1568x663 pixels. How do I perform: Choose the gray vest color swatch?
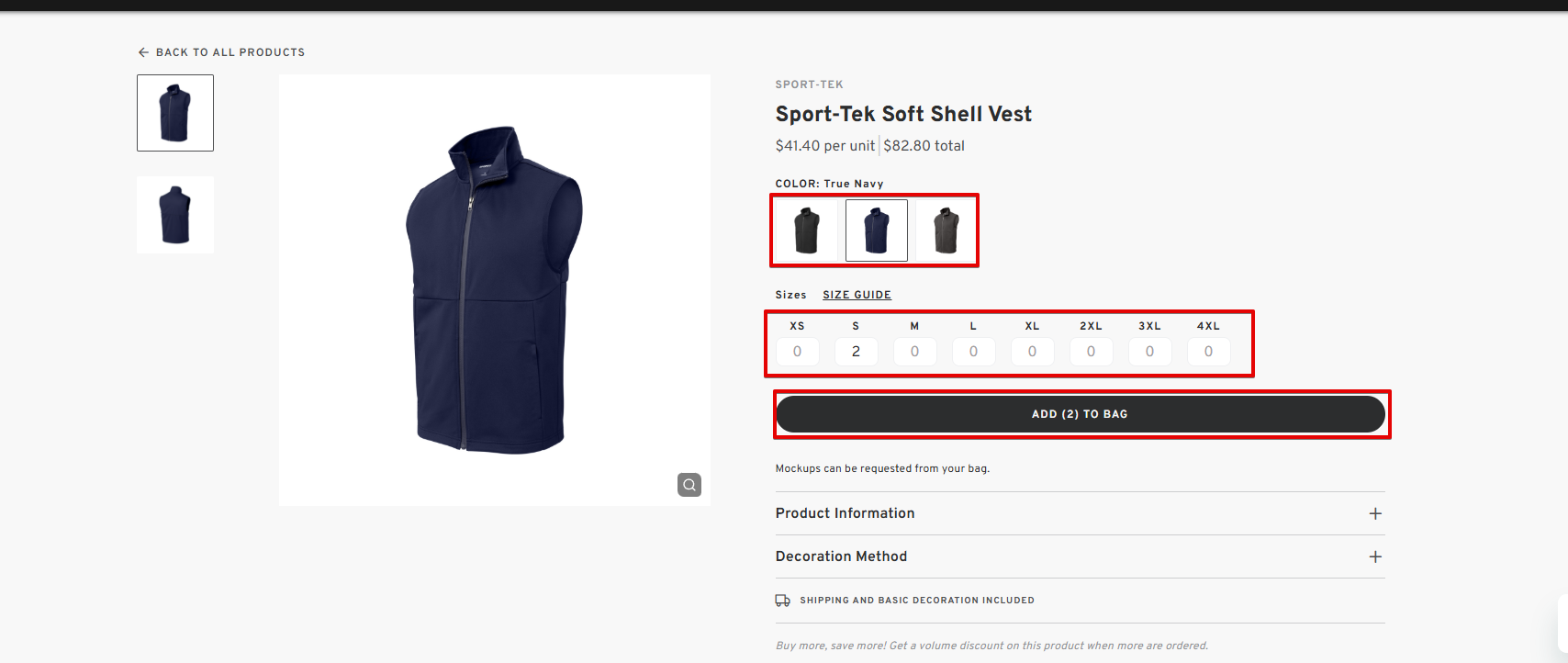[946, 230]
